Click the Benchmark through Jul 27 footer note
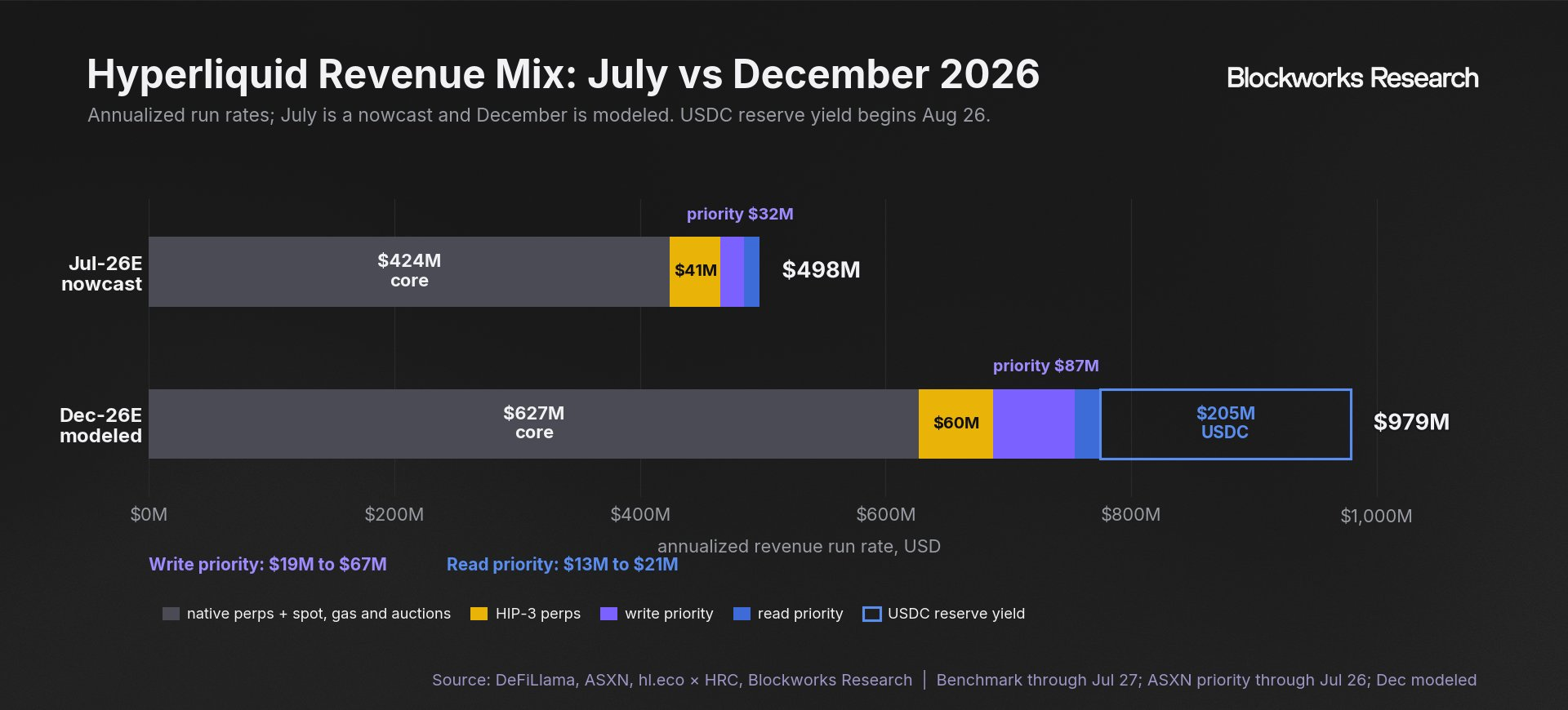This screenshot has width=1568, height=710. coord(1206,680)
